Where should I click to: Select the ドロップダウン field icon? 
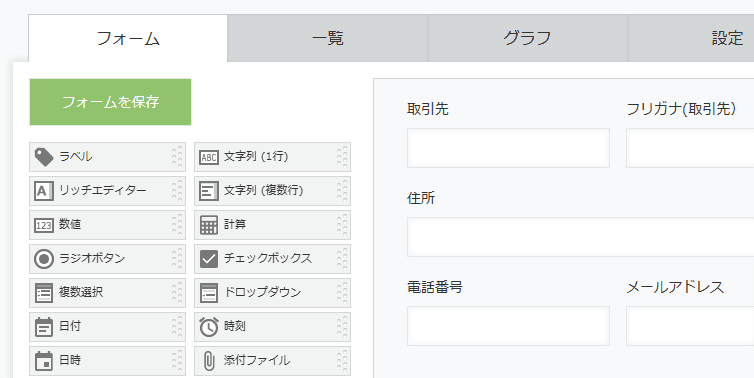click(209, 293)
